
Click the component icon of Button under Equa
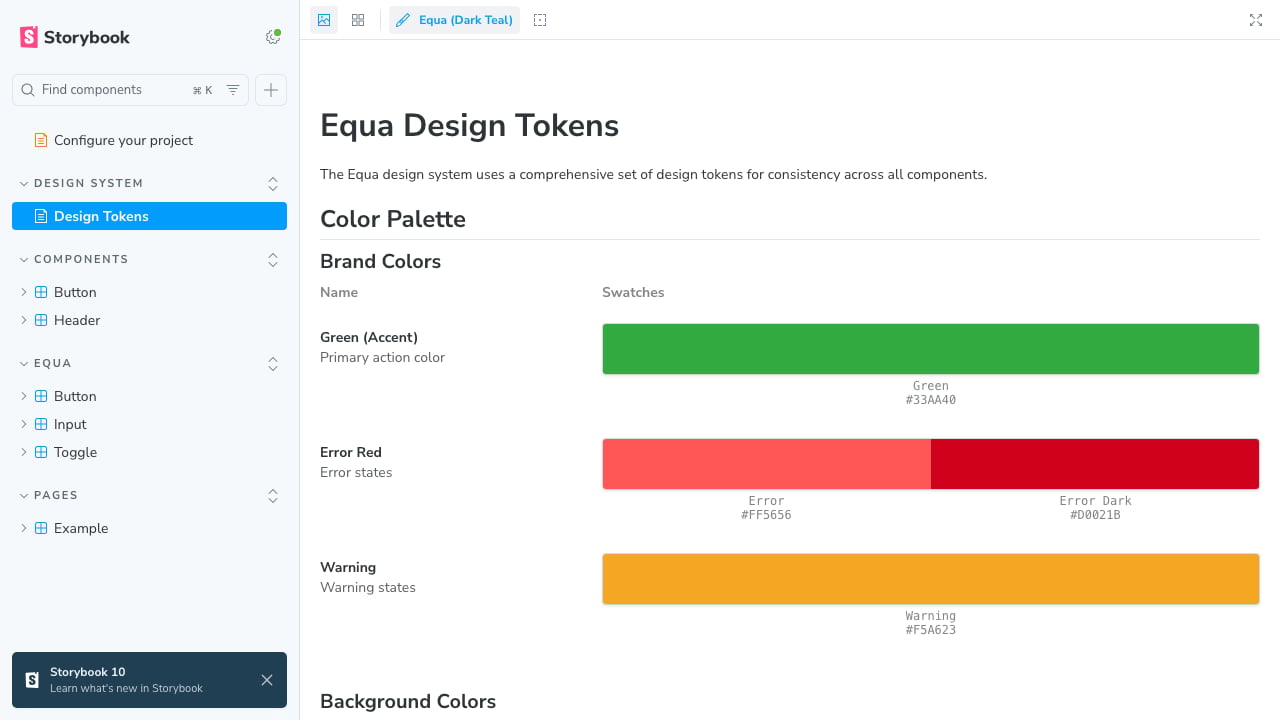[x=41, y=396]
